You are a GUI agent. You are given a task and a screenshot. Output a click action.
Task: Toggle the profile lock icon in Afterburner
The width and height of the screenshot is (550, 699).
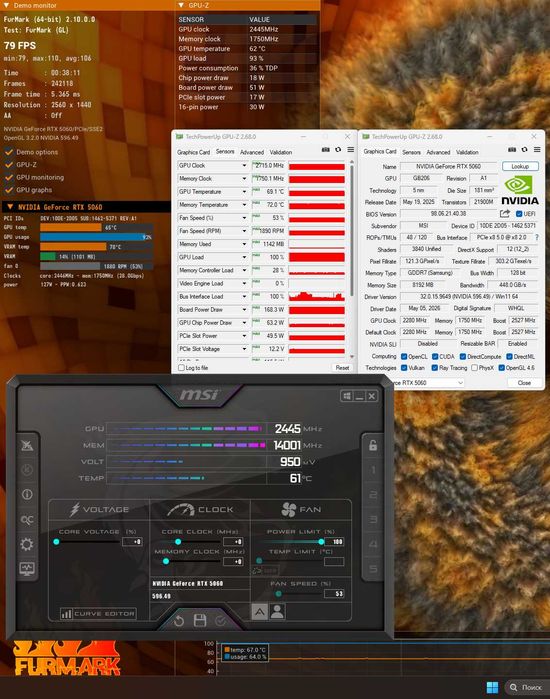[x=373, y=445]
